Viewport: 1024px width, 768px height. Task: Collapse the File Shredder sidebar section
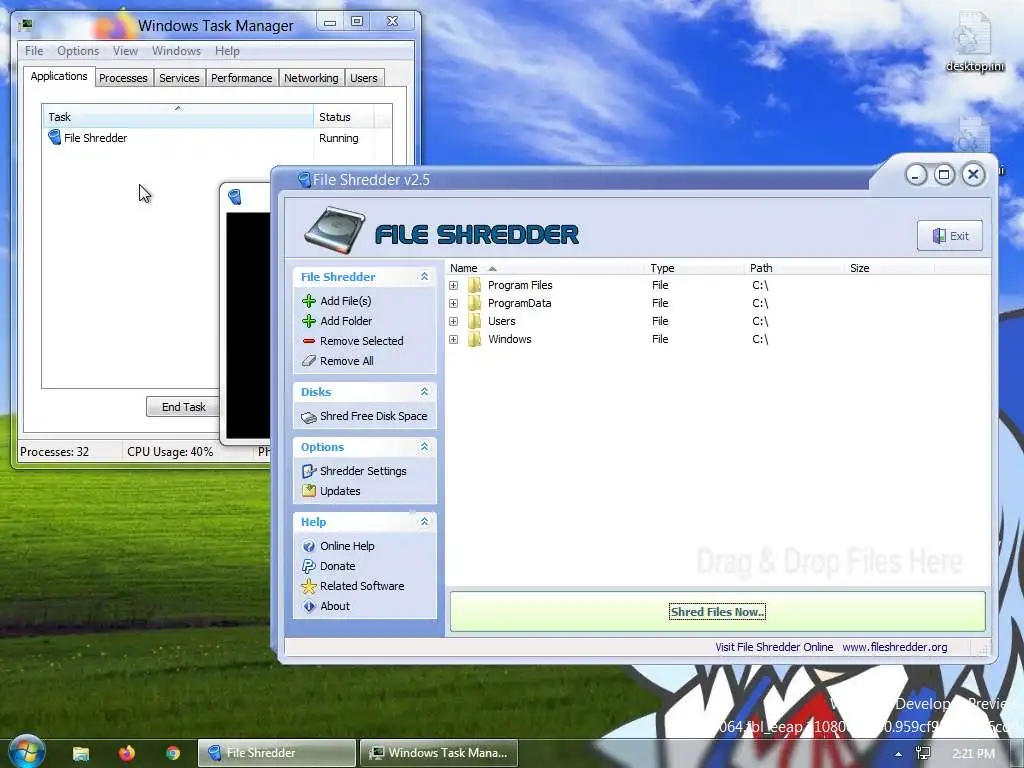tap(424, 277)
